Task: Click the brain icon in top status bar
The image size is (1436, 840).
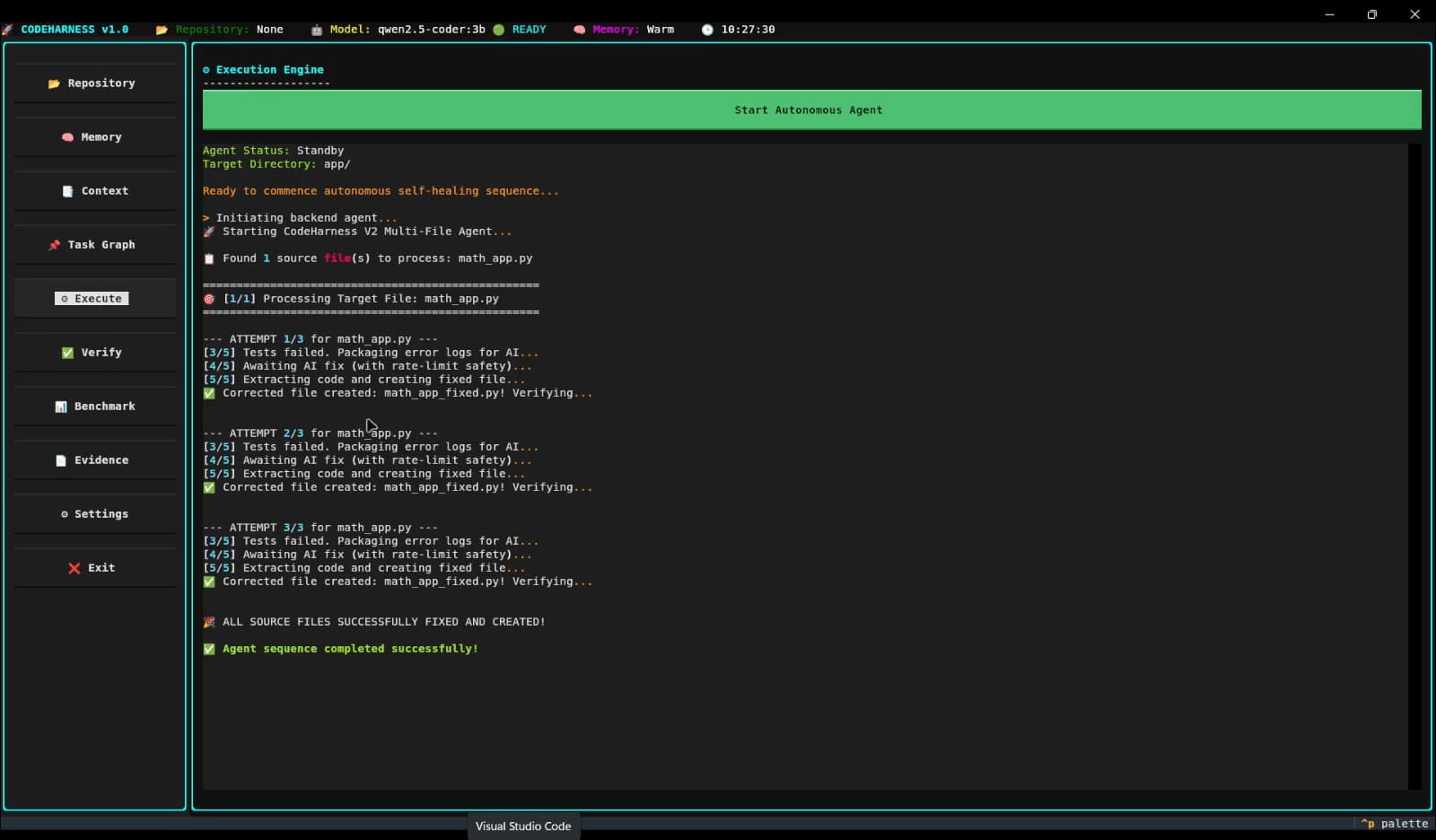Action: click(x=580, y=30)
